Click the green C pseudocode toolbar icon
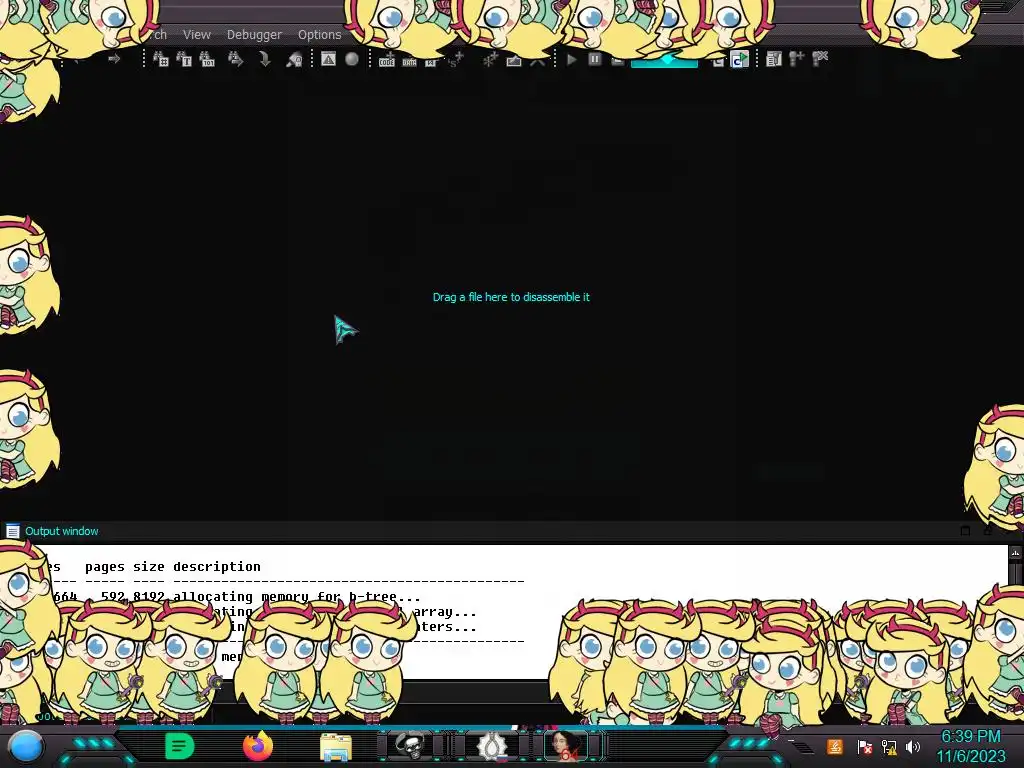Viewport: 1024px width, 768px height. [x=739, y=59]
